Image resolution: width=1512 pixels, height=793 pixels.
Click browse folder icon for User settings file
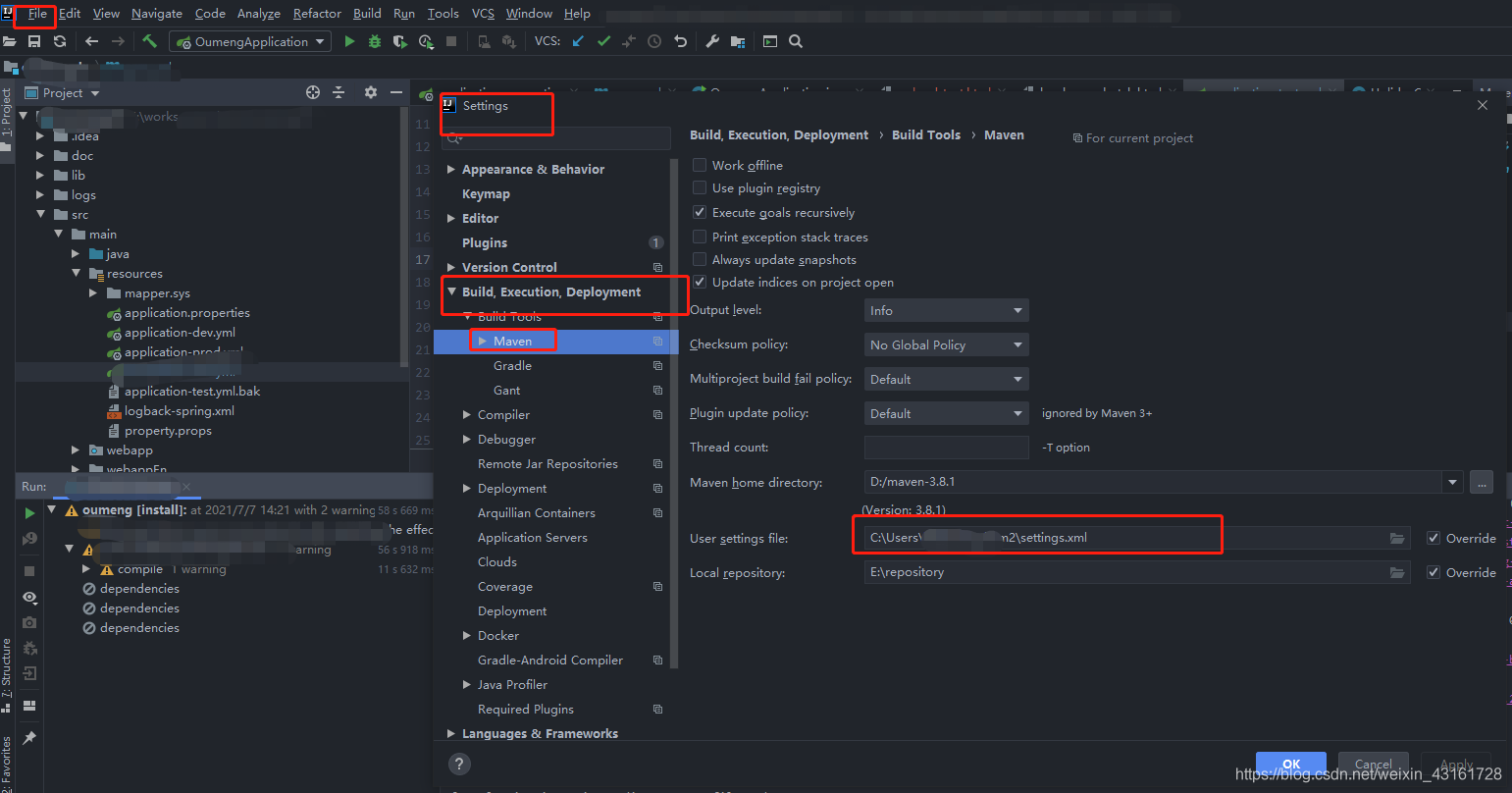point(1397,538)
